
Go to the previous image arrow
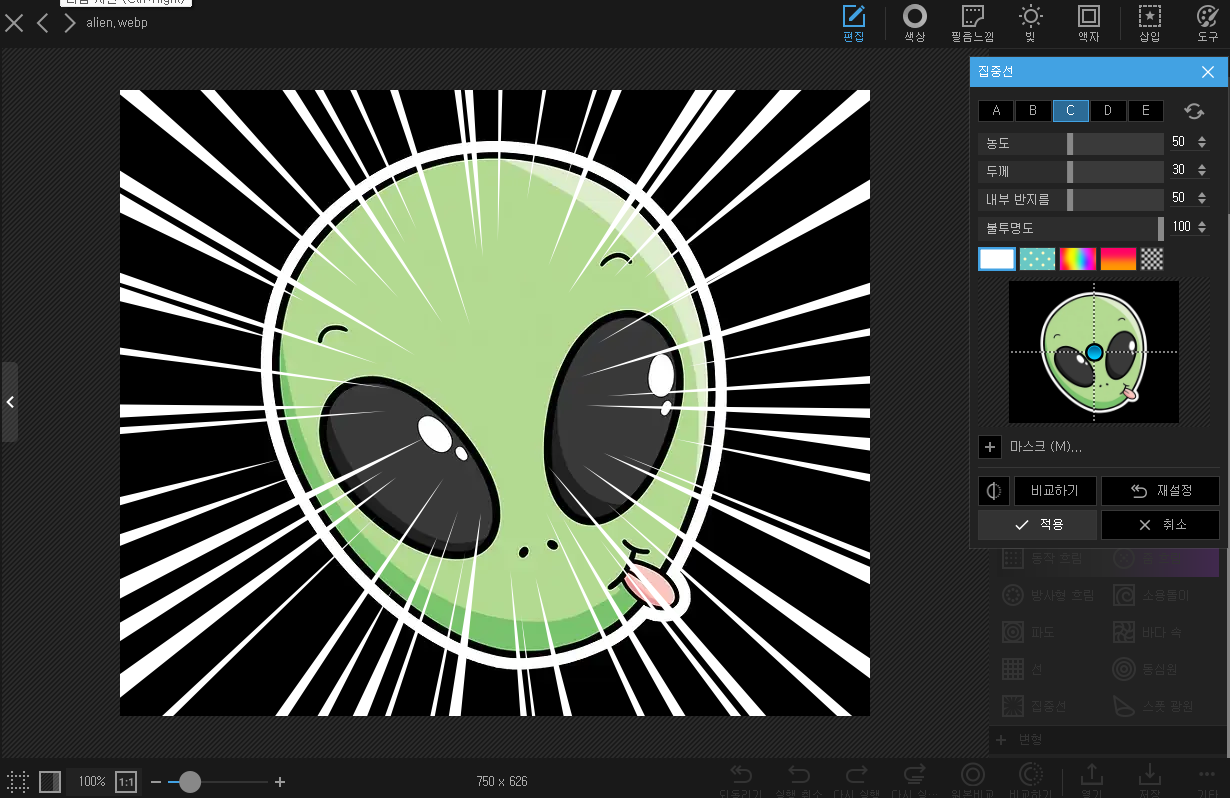click(x=42, y=22)
